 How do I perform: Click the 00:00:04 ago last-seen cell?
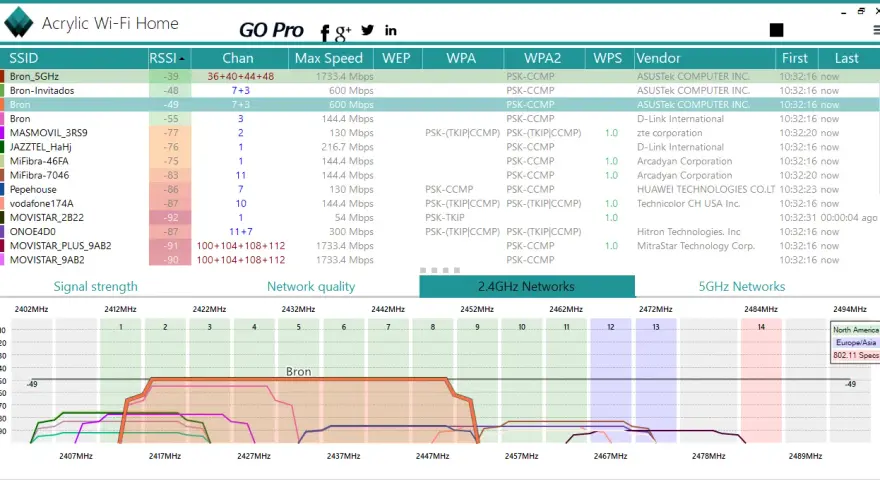(x=849, y=217)
